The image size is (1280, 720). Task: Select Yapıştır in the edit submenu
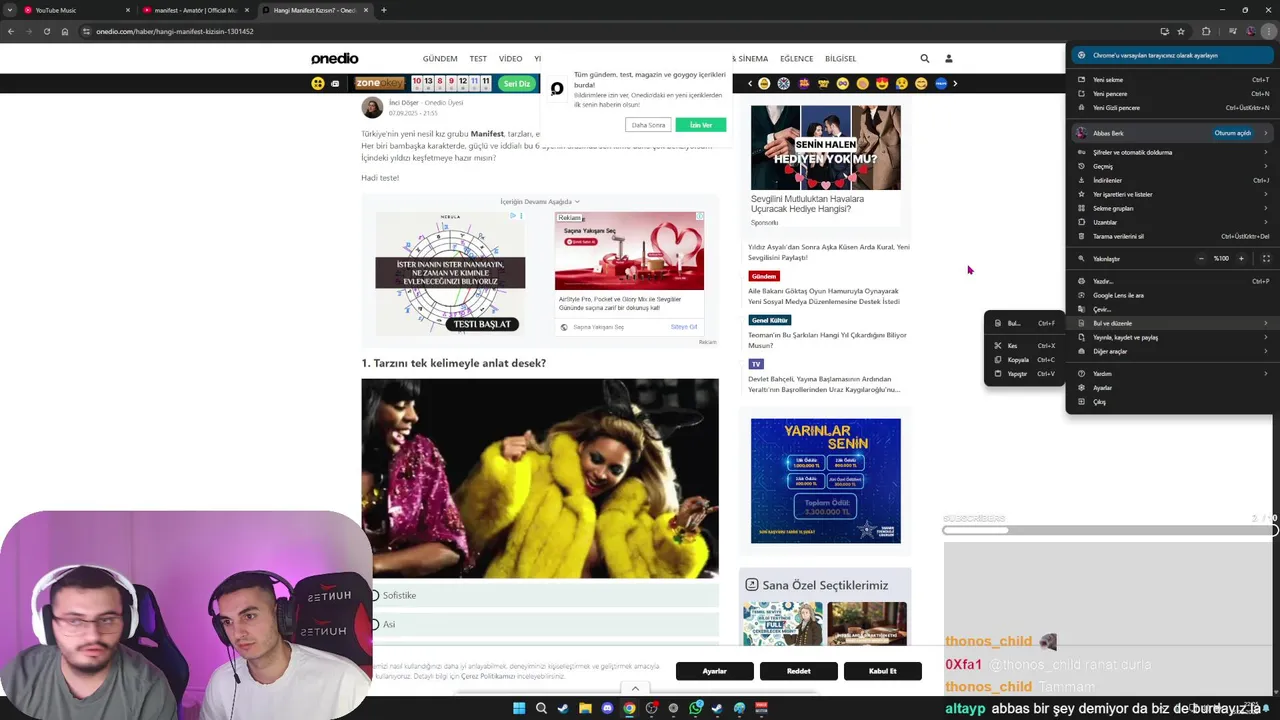point(1025,373)
